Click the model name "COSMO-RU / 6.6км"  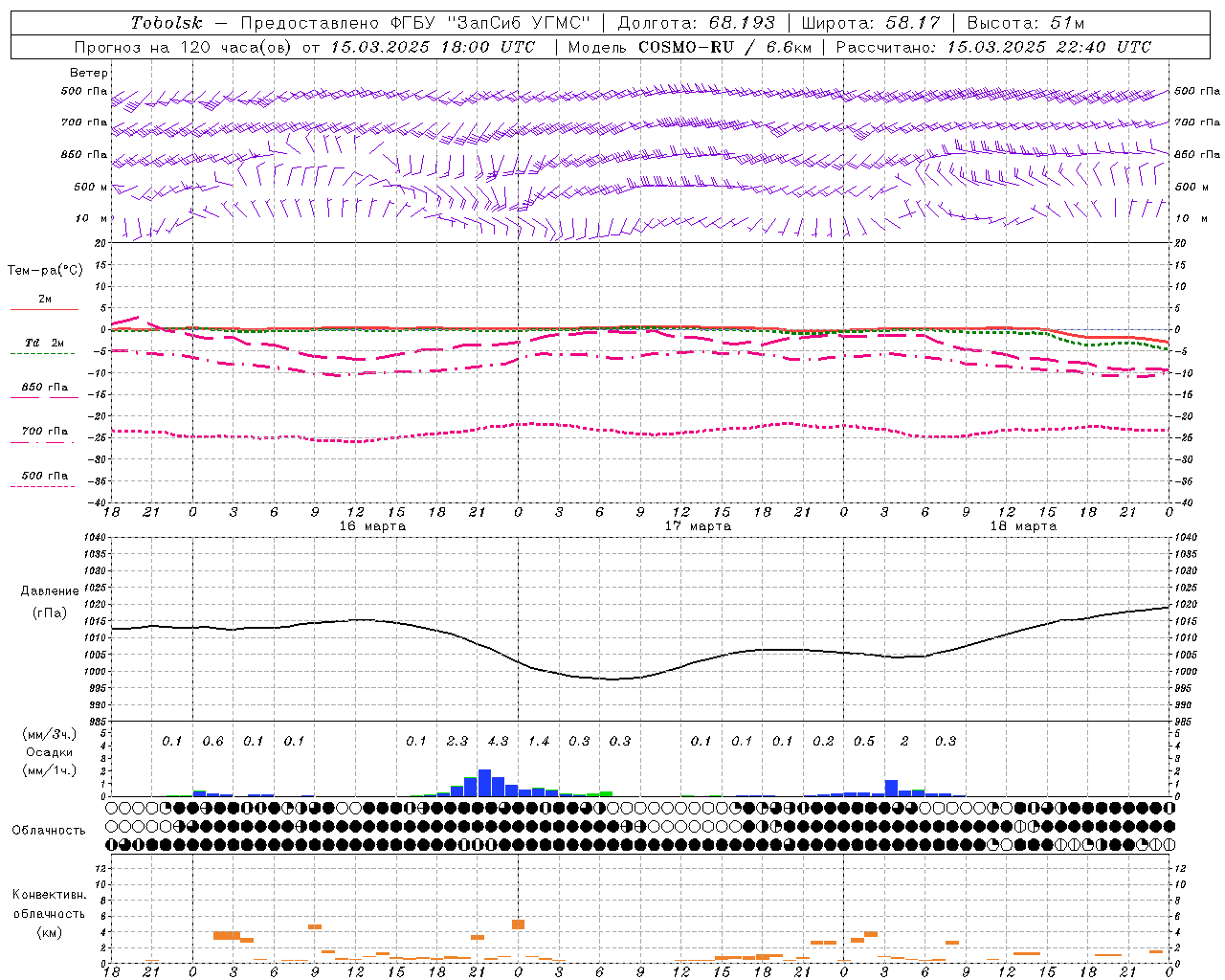pos(724,47)
